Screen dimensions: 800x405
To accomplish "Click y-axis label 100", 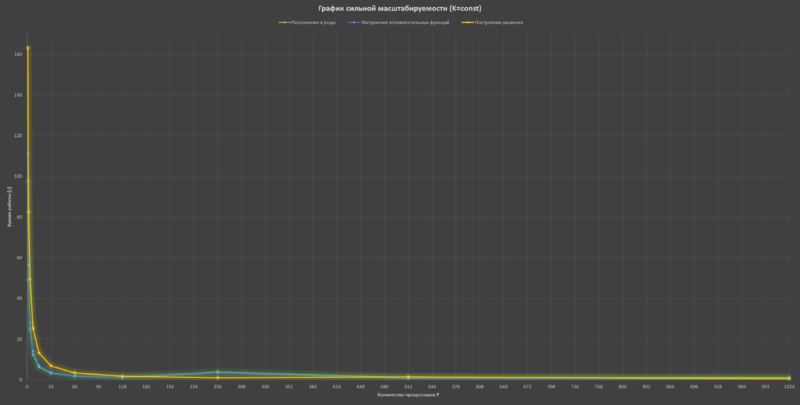I will 19,176.
